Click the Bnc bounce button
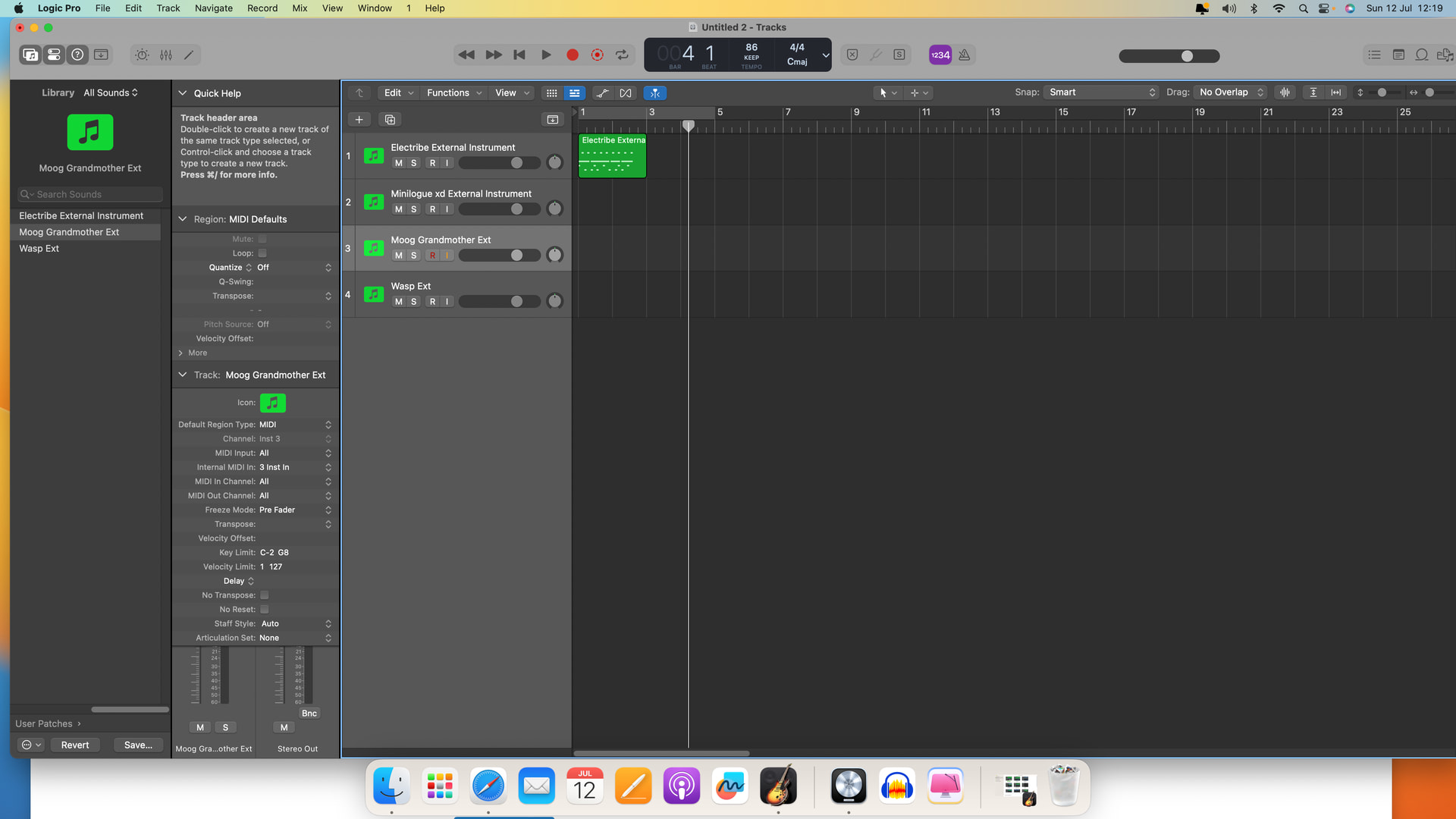The width and height of the screenshot is (1456, 819). [309, 714]
